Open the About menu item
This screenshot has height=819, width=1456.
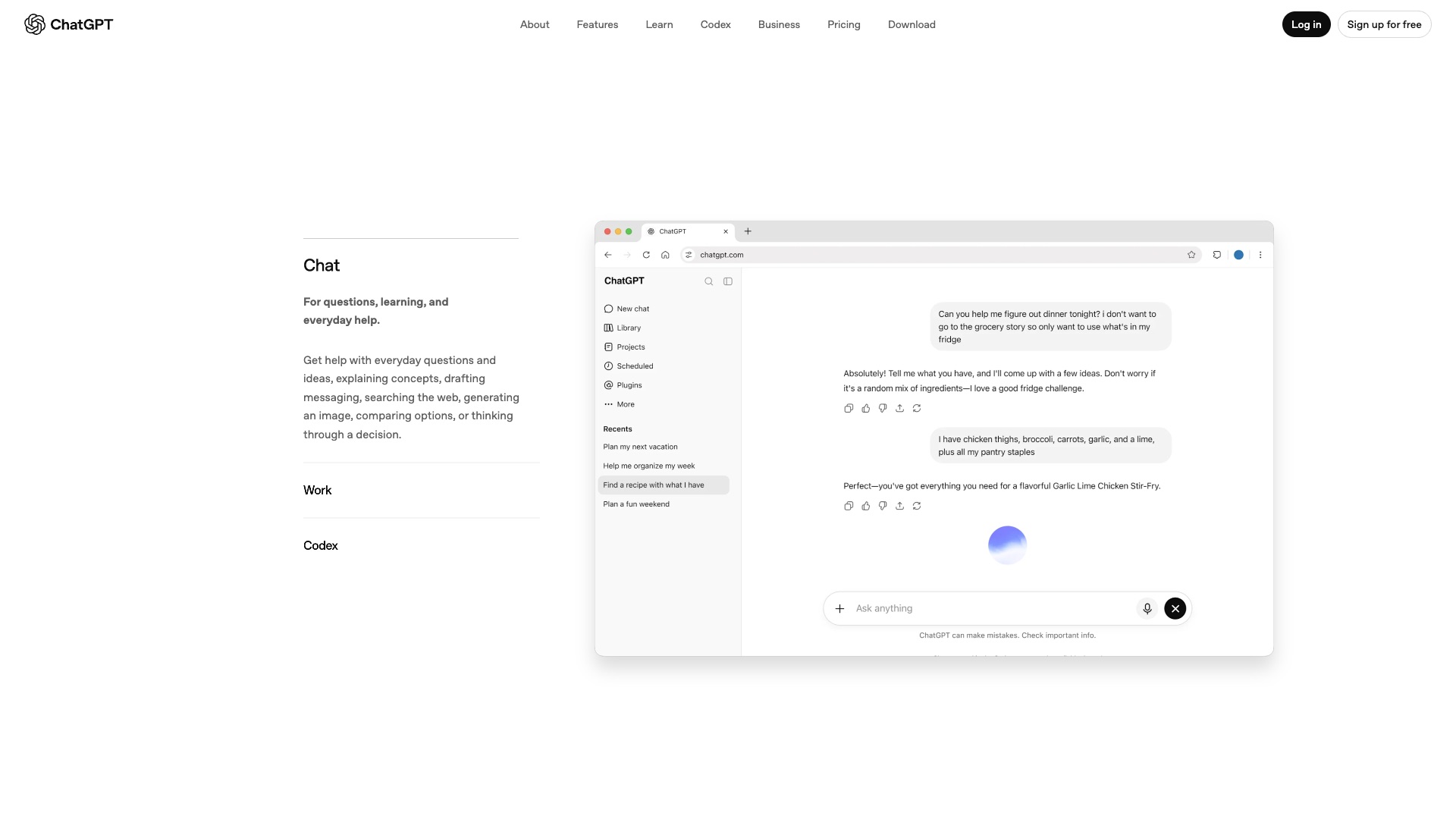click(535, 24)
